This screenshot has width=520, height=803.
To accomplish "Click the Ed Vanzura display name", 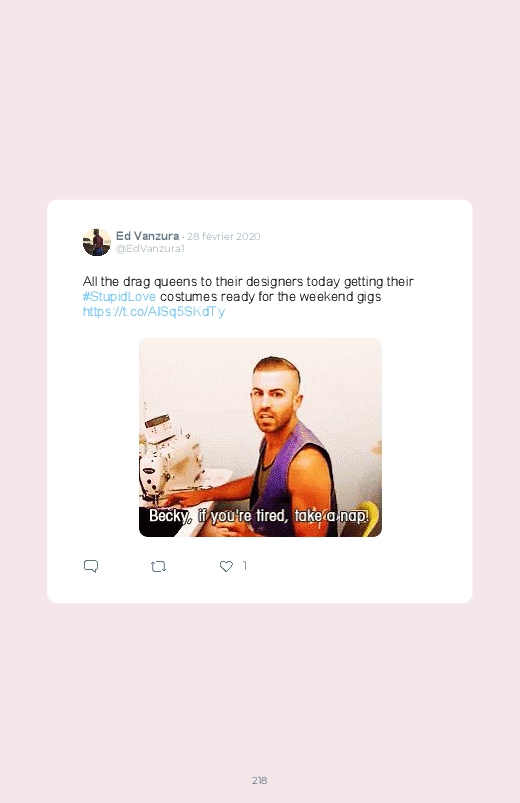I will [148, 236].
